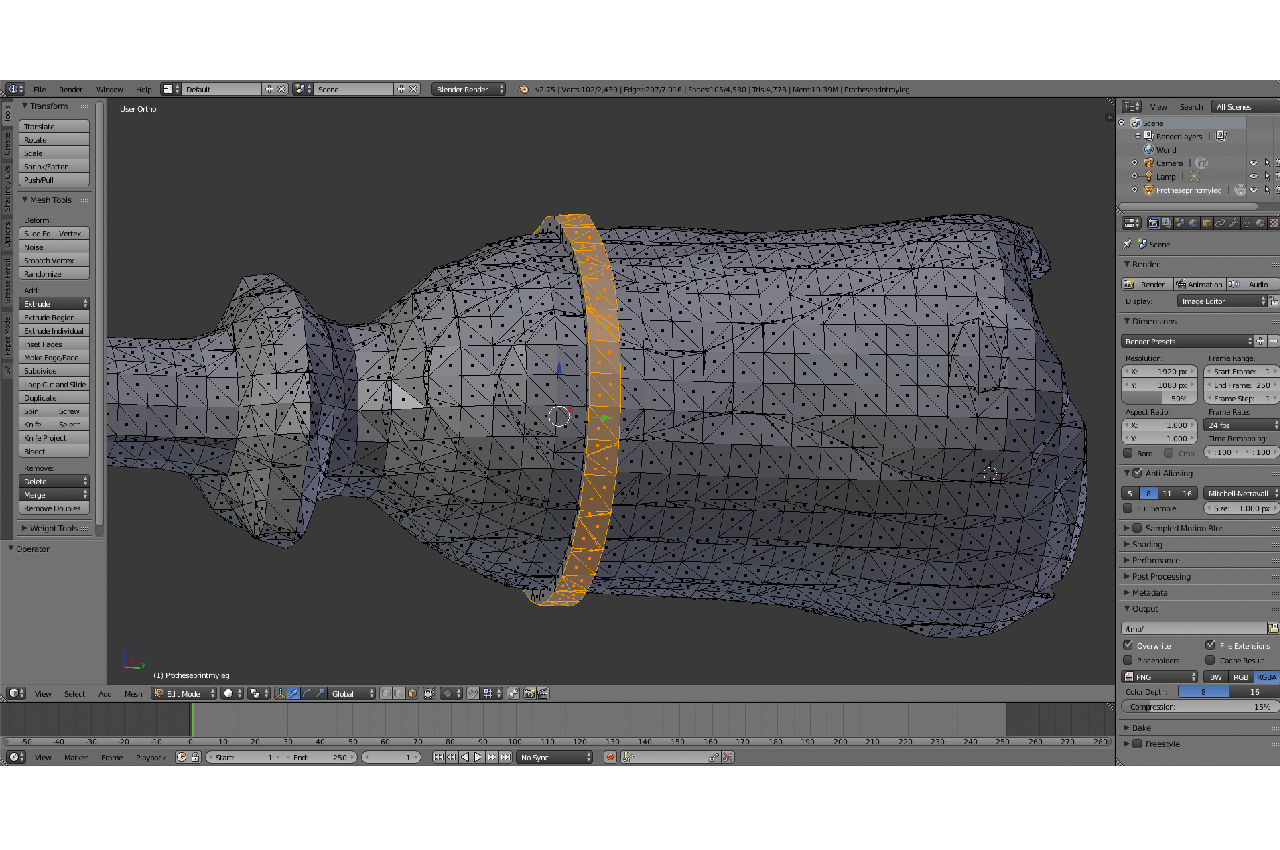Open the Window menu
1280x850 pixels.
coord(109,89)
